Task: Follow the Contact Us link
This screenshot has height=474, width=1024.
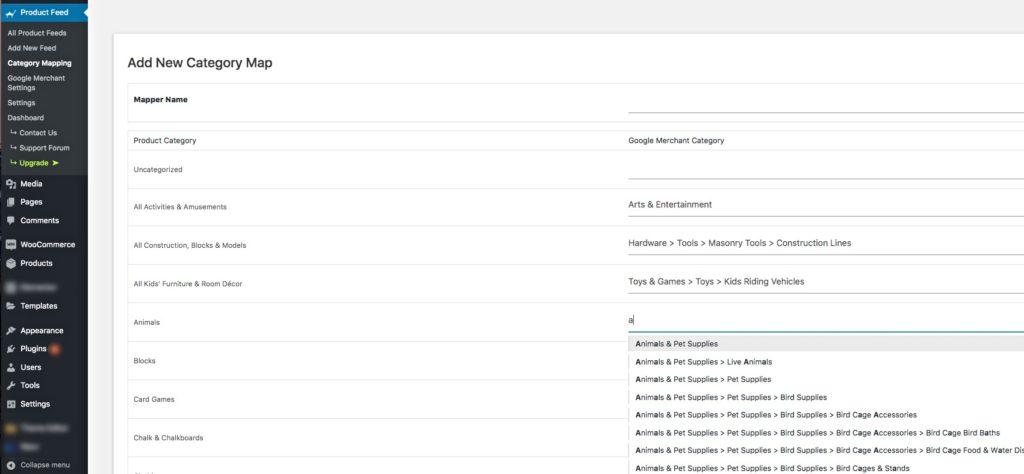Action: (38, 133)
